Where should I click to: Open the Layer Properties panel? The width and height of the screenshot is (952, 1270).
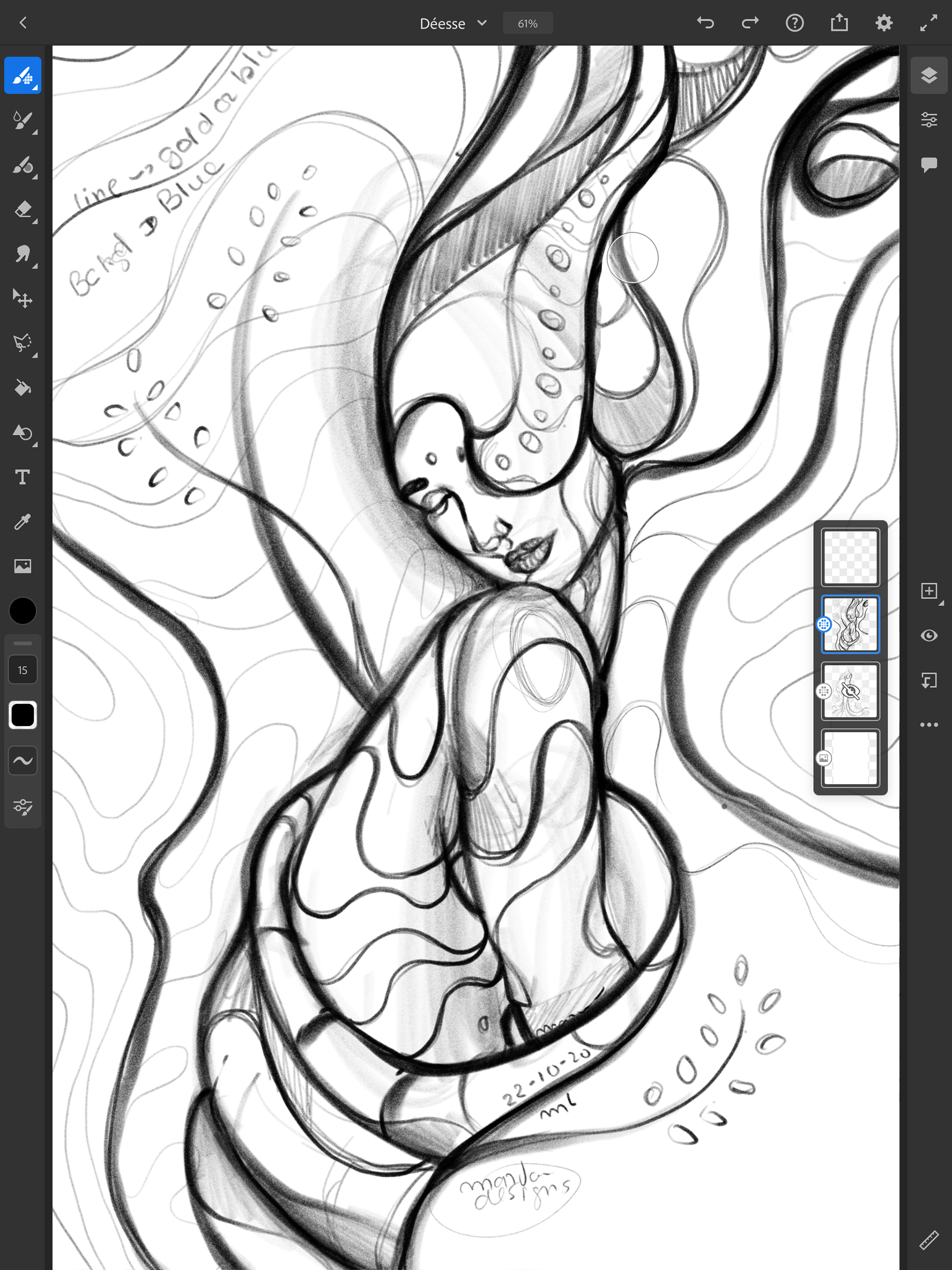[x=929, y=120]
